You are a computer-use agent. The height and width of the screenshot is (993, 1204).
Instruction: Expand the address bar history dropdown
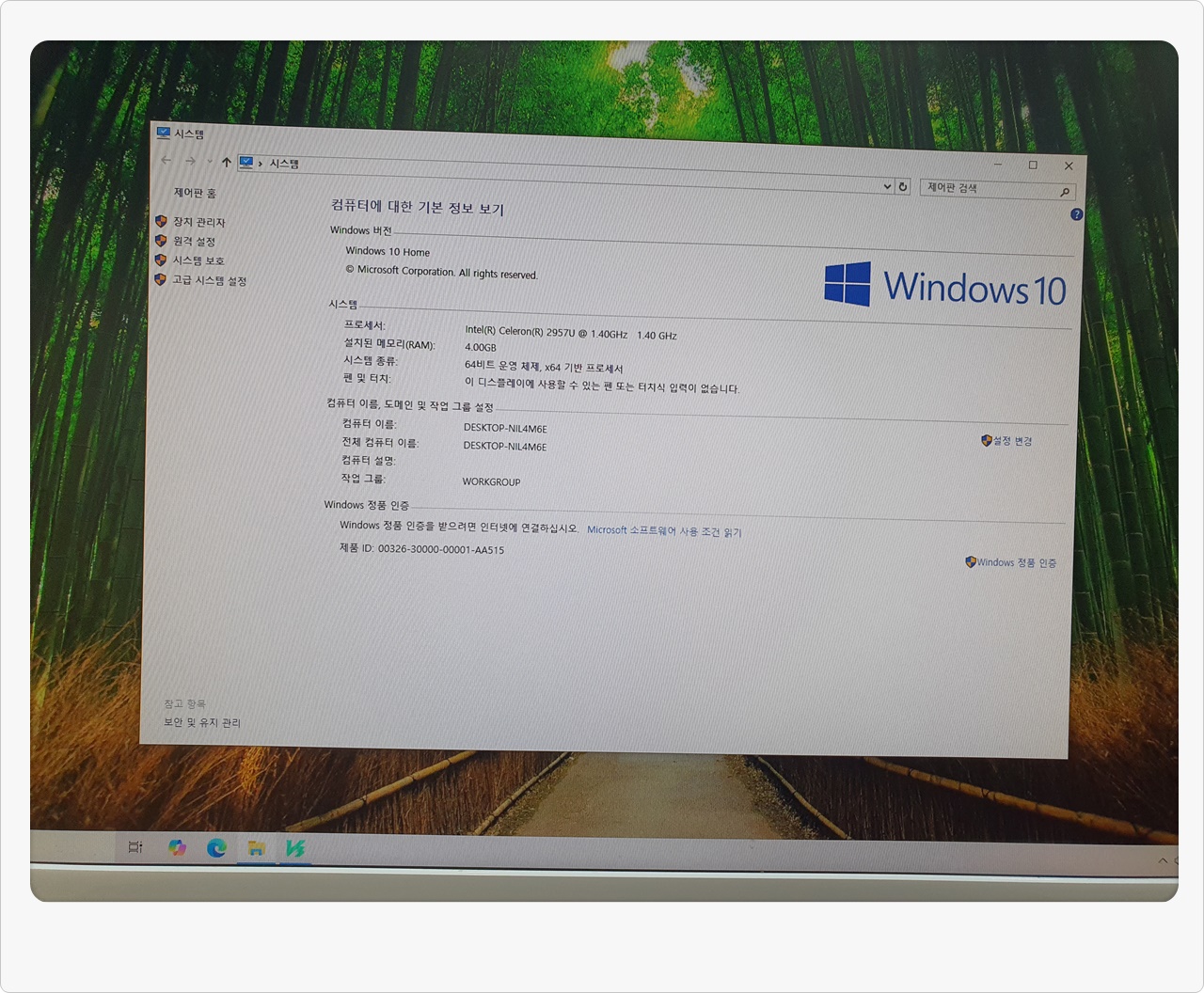click(886, 186)
